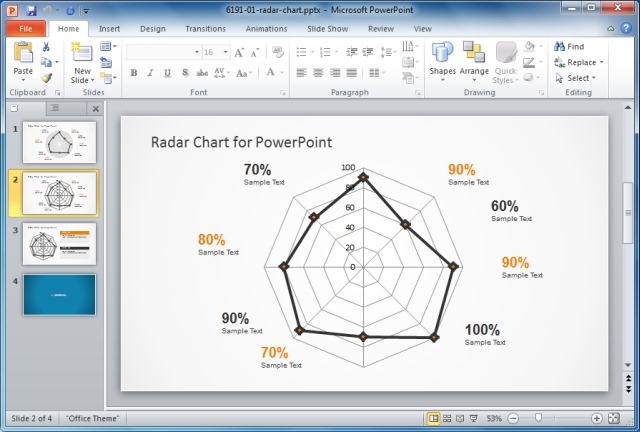640x432 pixels.
Task: Toggle Bold formatting
Action: (133, 73)
